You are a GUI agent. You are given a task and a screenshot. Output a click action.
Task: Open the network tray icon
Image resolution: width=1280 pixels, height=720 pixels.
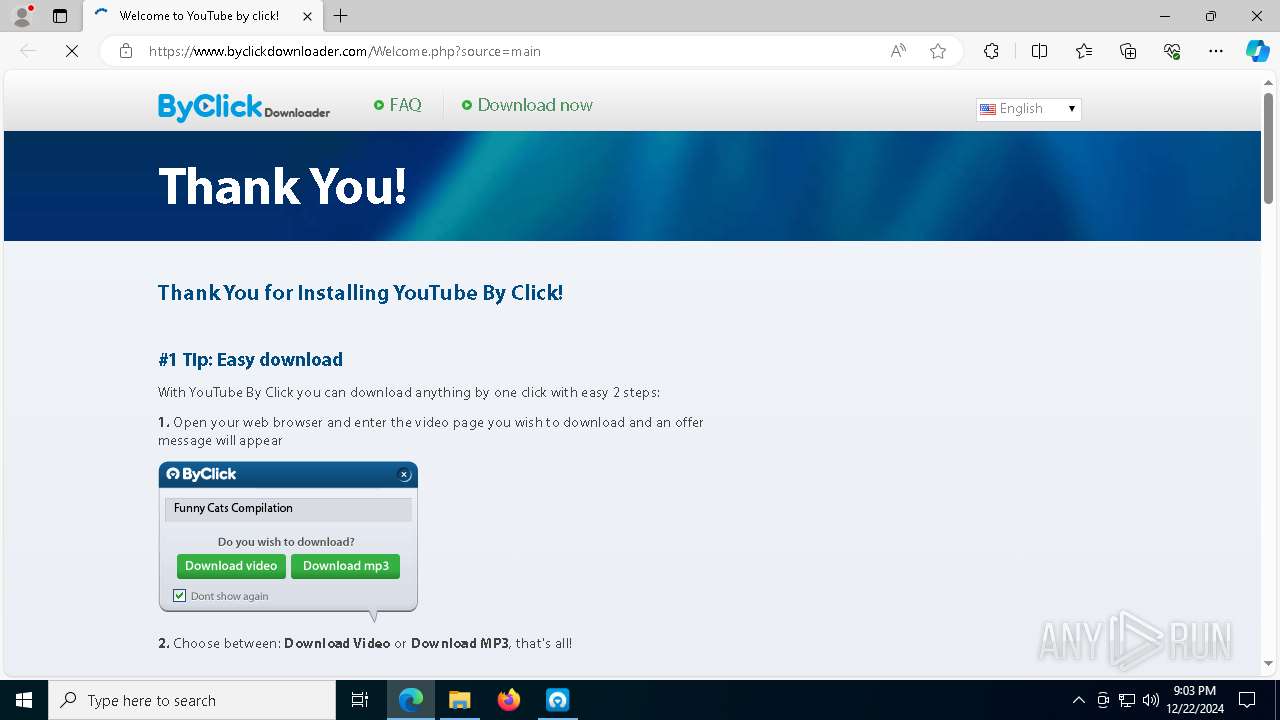click(x=1127, y=700)
